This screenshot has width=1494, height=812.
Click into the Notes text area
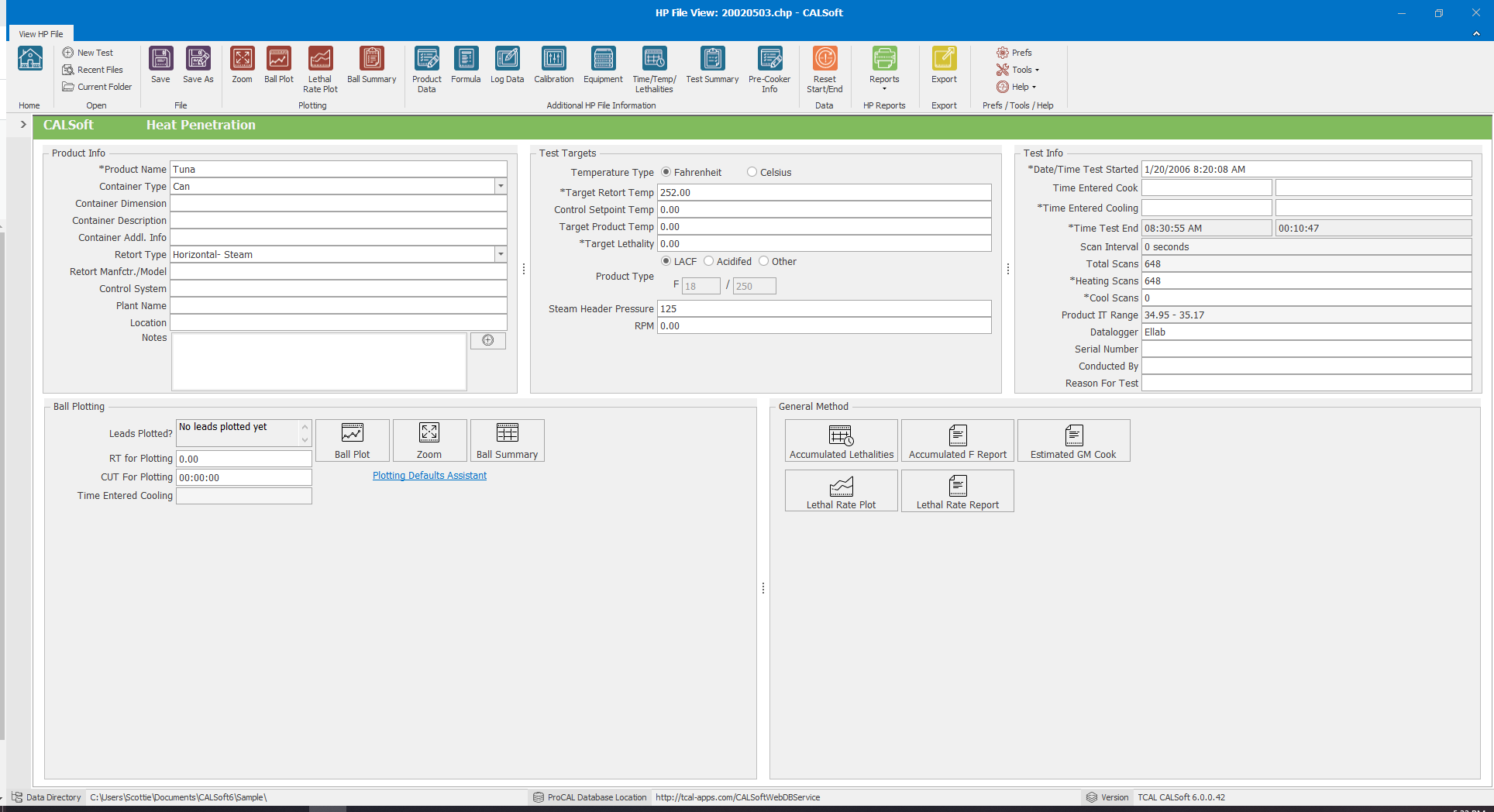click(319, 361)
